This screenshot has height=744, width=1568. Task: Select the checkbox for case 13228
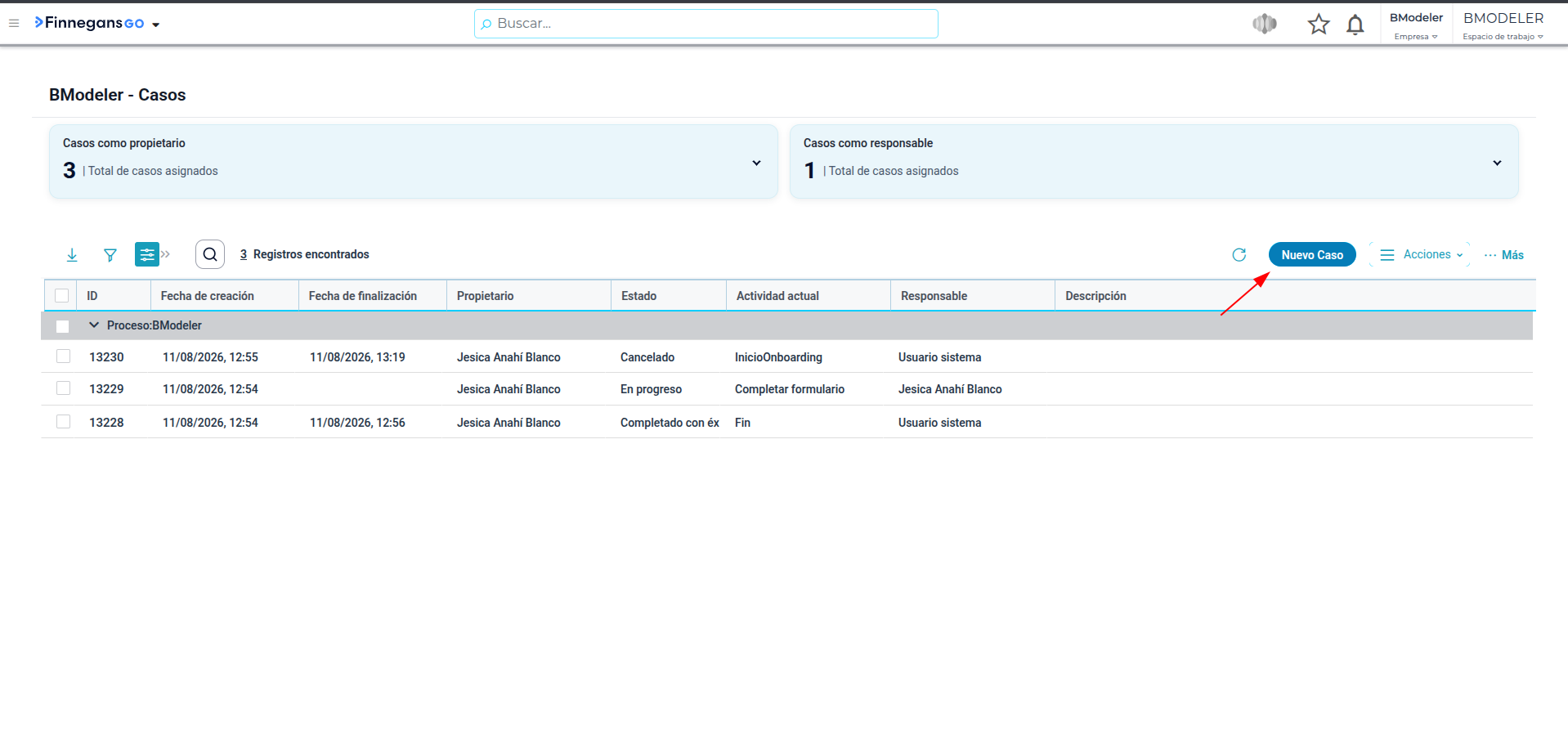[63, 422]
